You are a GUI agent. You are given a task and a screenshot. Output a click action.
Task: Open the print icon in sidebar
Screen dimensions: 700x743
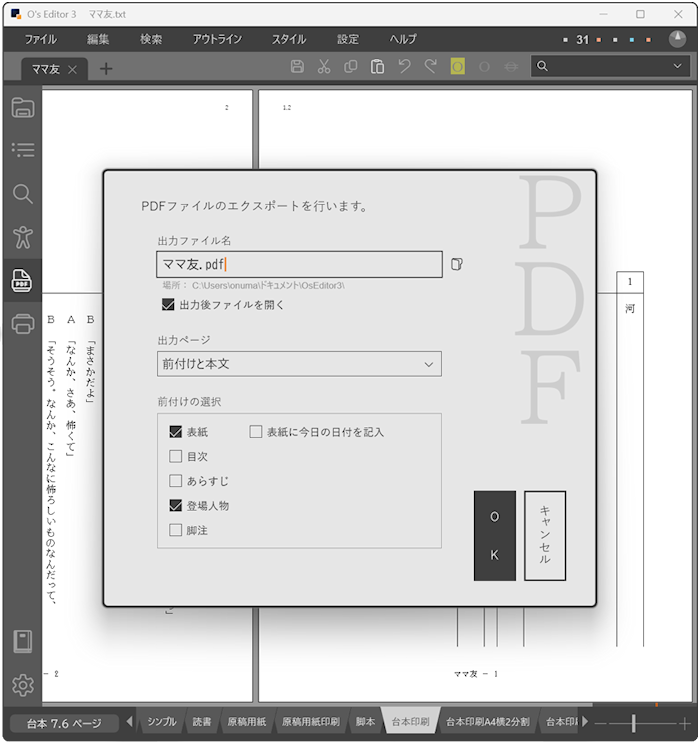pos(22,323)
